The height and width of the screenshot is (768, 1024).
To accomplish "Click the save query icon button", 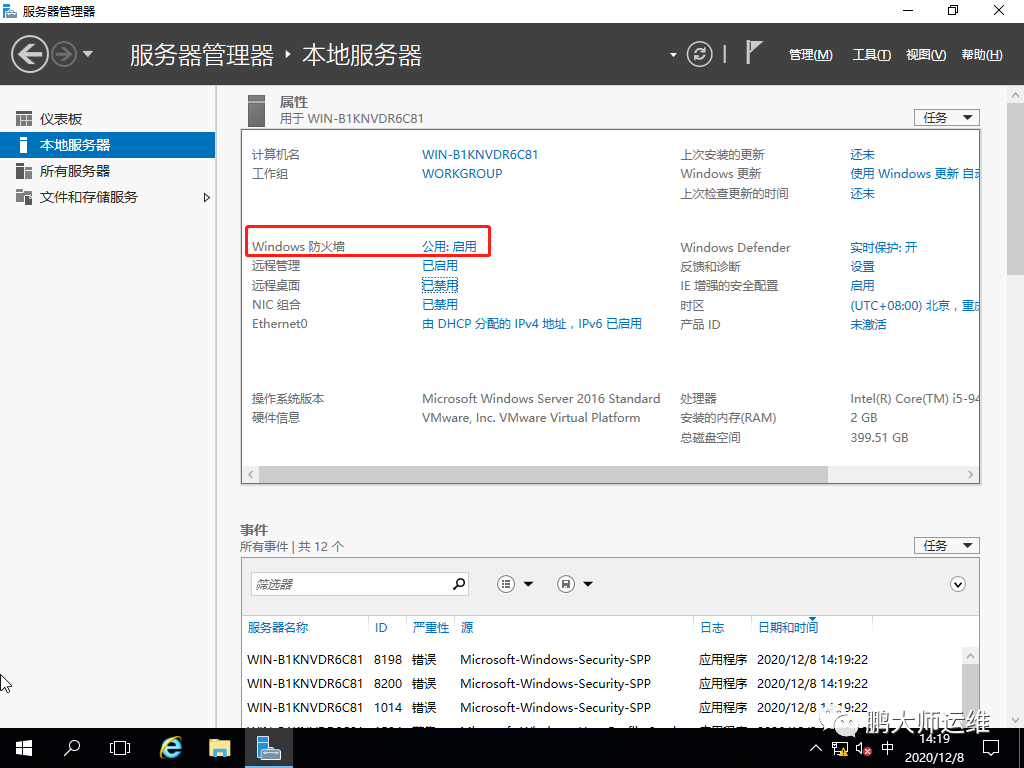I will click(x=566, y=584).
